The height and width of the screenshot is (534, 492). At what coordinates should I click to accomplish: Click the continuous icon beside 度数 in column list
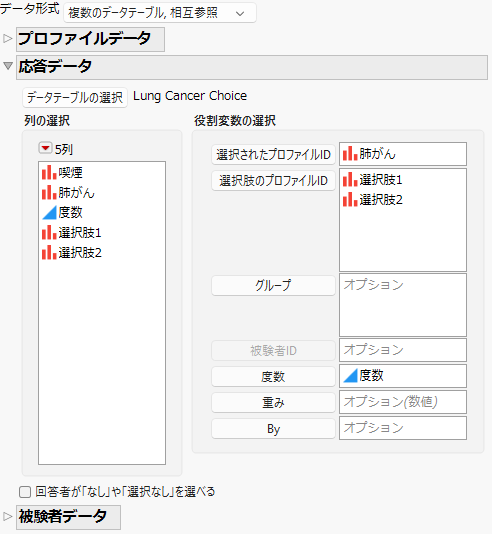pyautogui.click(x=49, y=213)
